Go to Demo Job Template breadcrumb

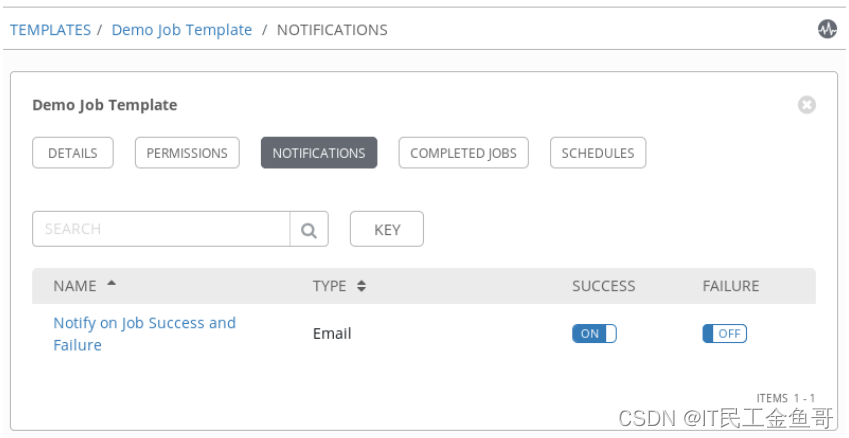click(182, 30)
